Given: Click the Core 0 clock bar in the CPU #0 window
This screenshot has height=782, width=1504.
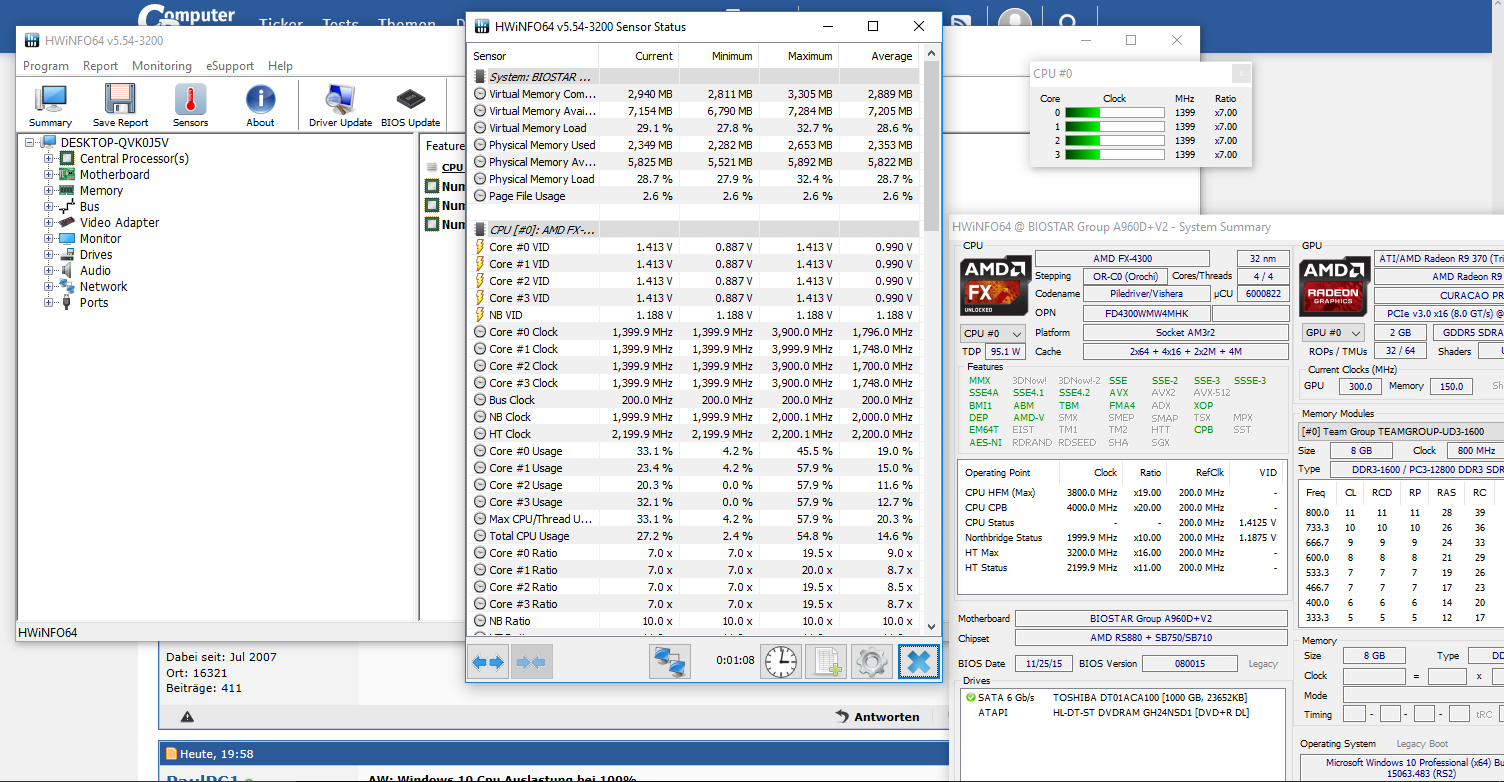Looking at the screenshot, I should click(1113, 113).
